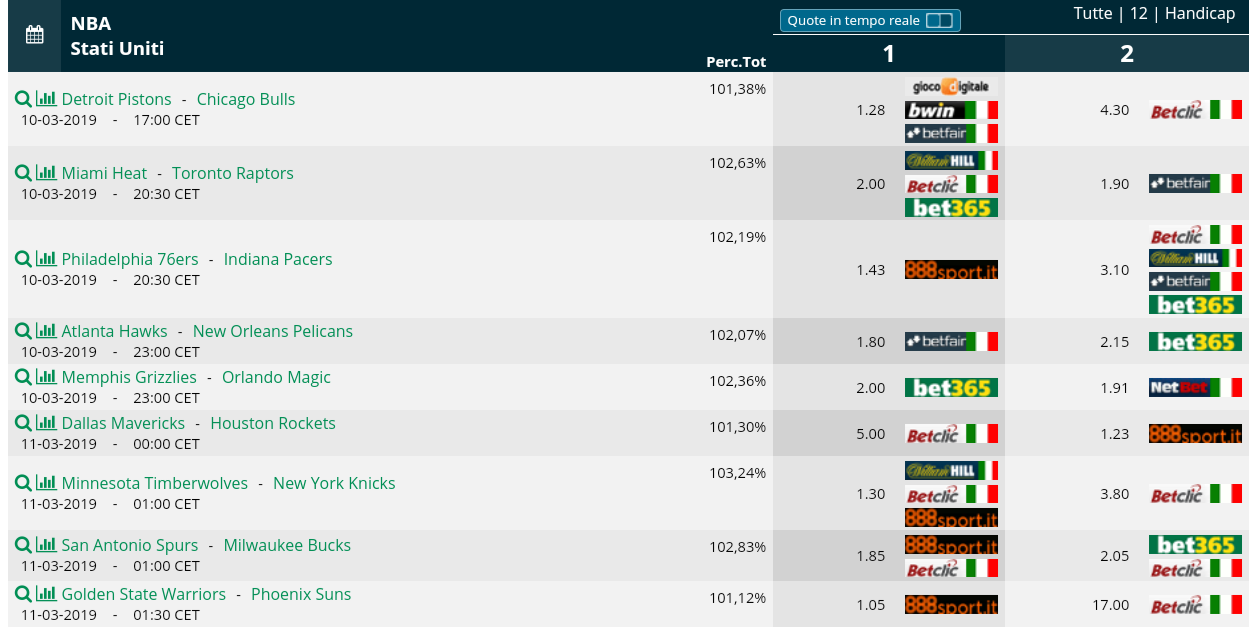Image resolution: width=1249 pixels, height=627 pixels.
Task: Open Indiana Pacers team link
Action: (x=278, y=259)
